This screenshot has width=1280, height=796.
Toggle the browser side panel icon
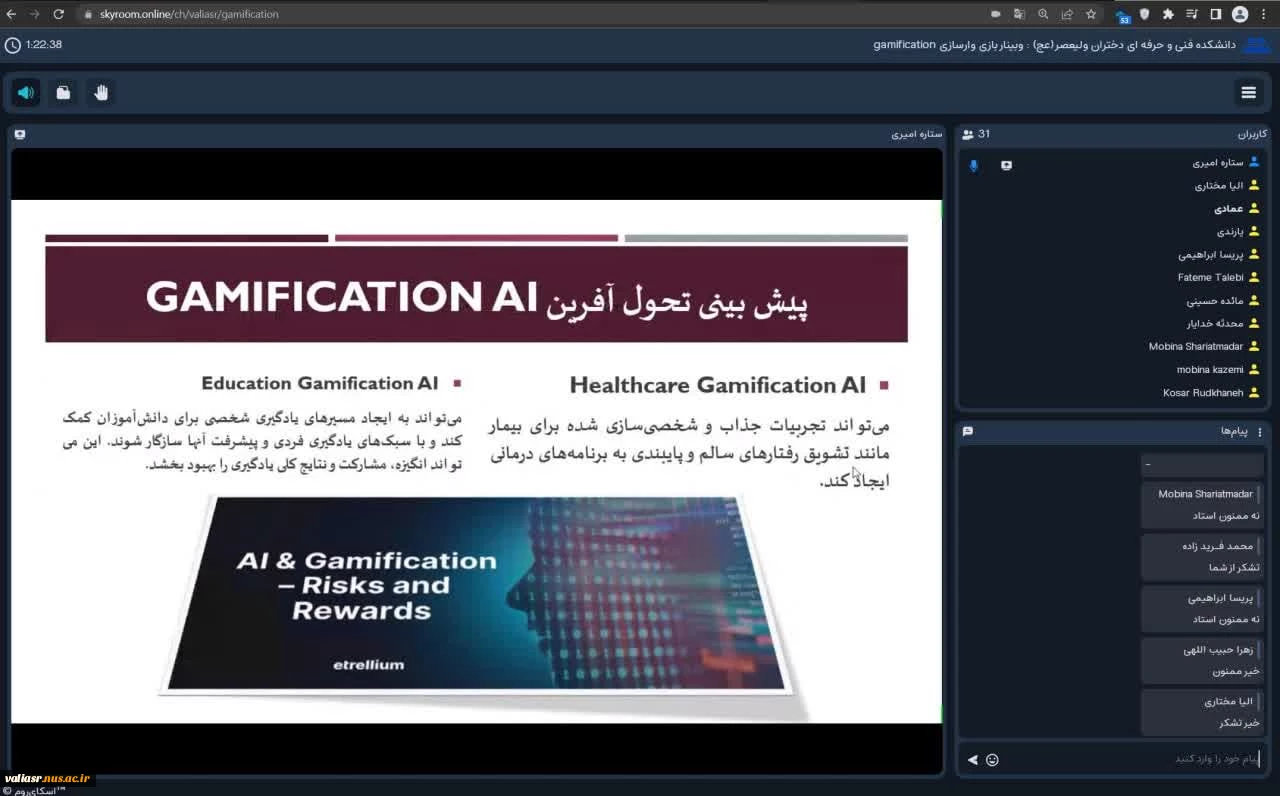(x=1216, y=14)
